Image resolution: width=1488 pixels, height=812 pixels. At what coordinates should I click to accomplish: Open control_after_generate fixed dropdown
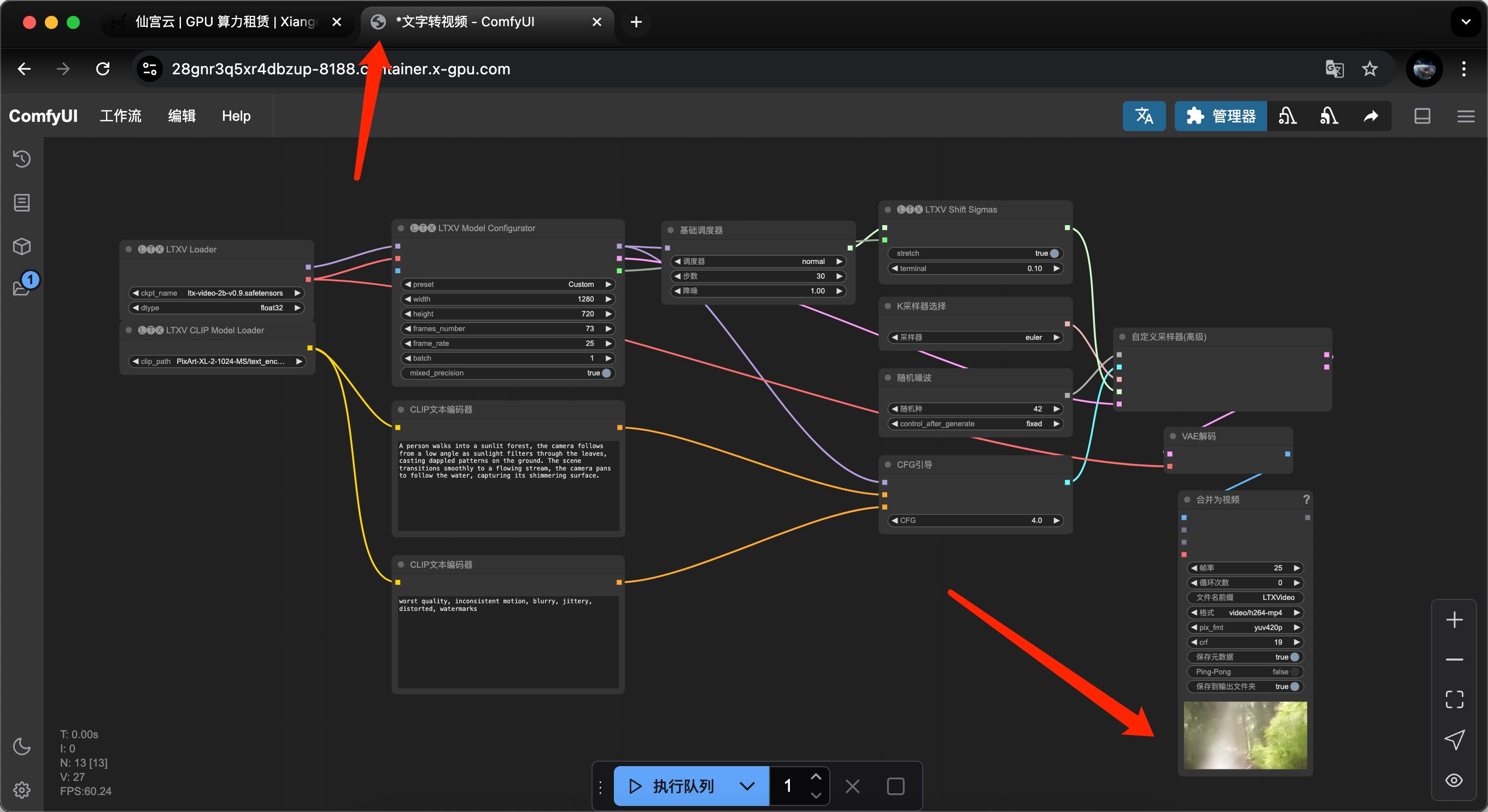(975, 424)
